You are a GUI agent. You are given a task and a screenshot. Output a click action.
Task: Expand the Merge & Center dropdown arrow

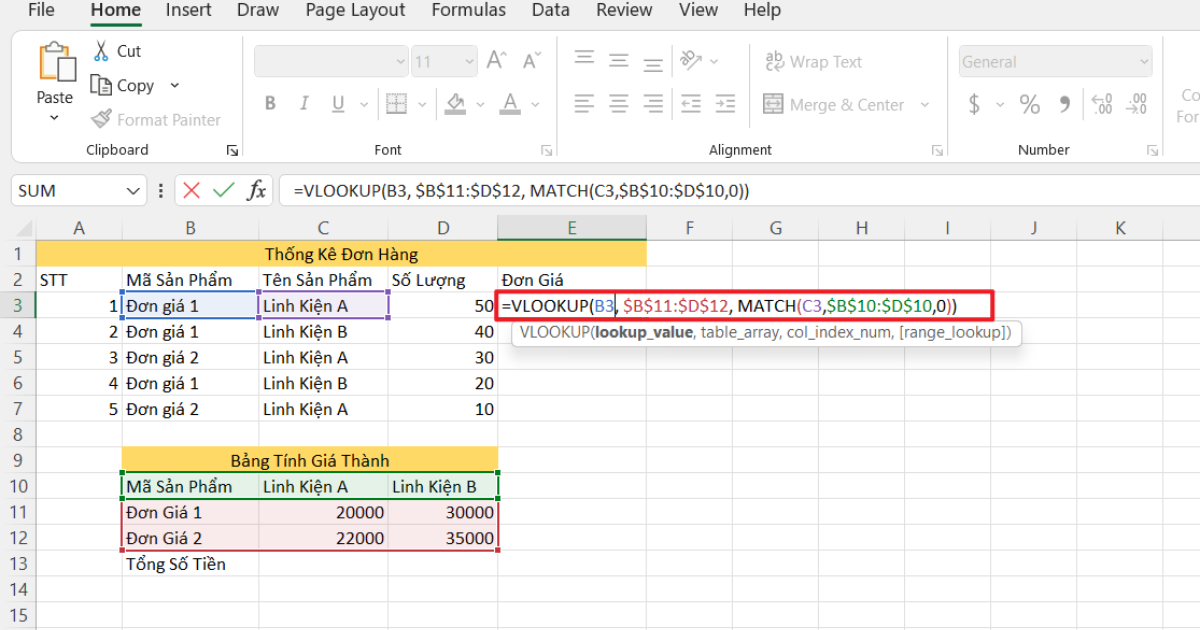924,104
